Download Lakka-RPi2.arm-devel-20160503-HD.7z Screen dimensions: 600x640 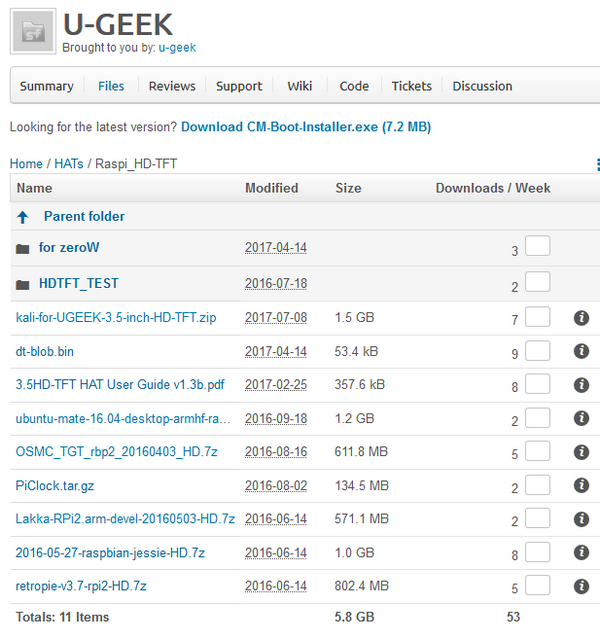(x=125, y=519)
